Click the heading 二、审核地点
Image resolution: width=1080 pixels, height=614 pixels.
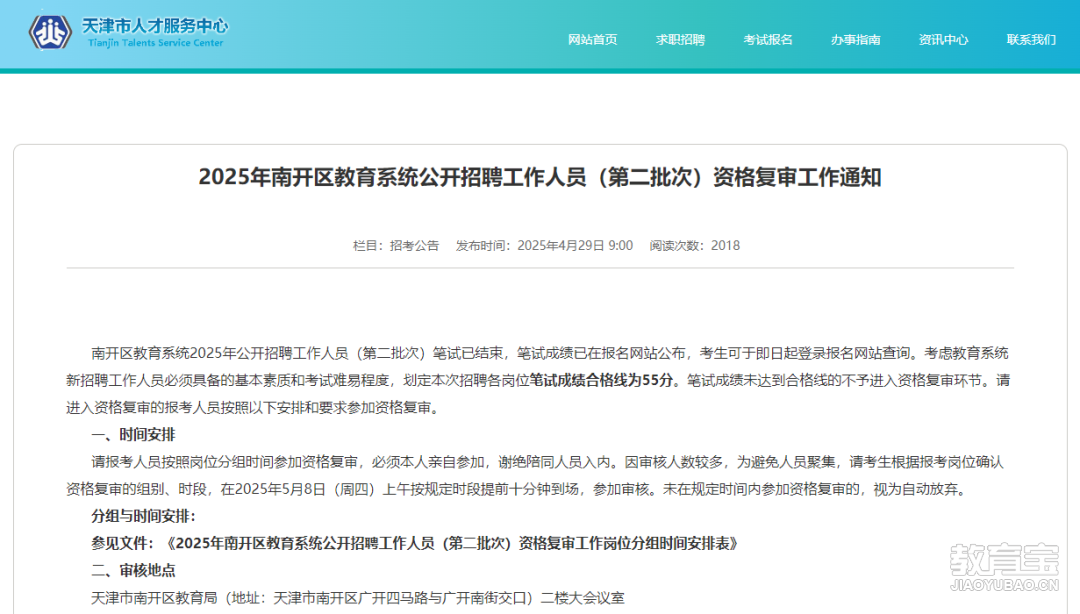[x=133, y=571]
